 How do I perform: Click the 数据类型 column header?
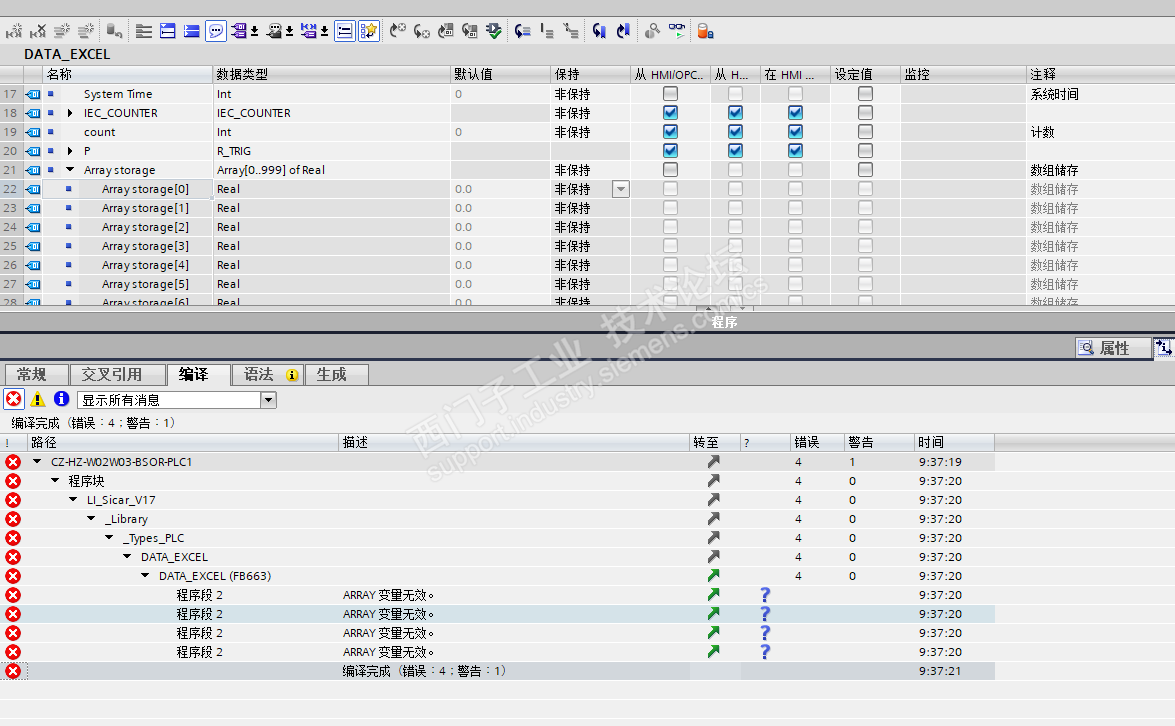331,74
